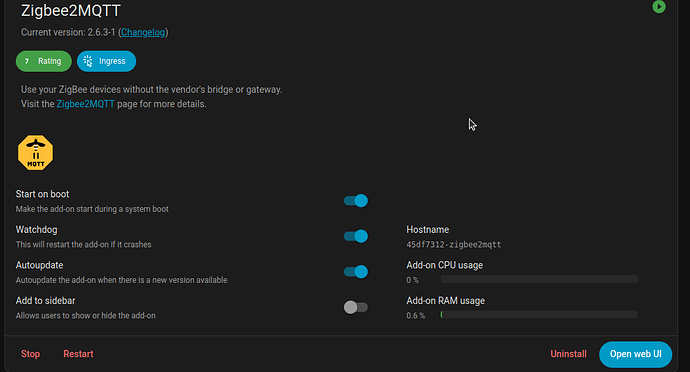Click the Add-on CPU usage bar
Image resolution: width=690 pixels, height=372 pixels.
pos(539,279)
